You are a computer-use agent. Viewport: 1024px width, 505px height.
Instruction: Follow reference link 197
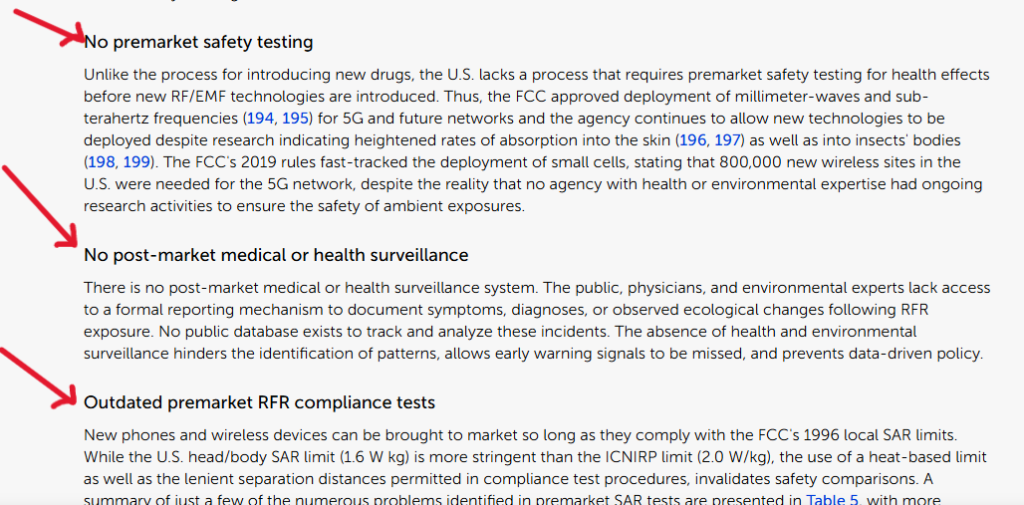[728, 140]
